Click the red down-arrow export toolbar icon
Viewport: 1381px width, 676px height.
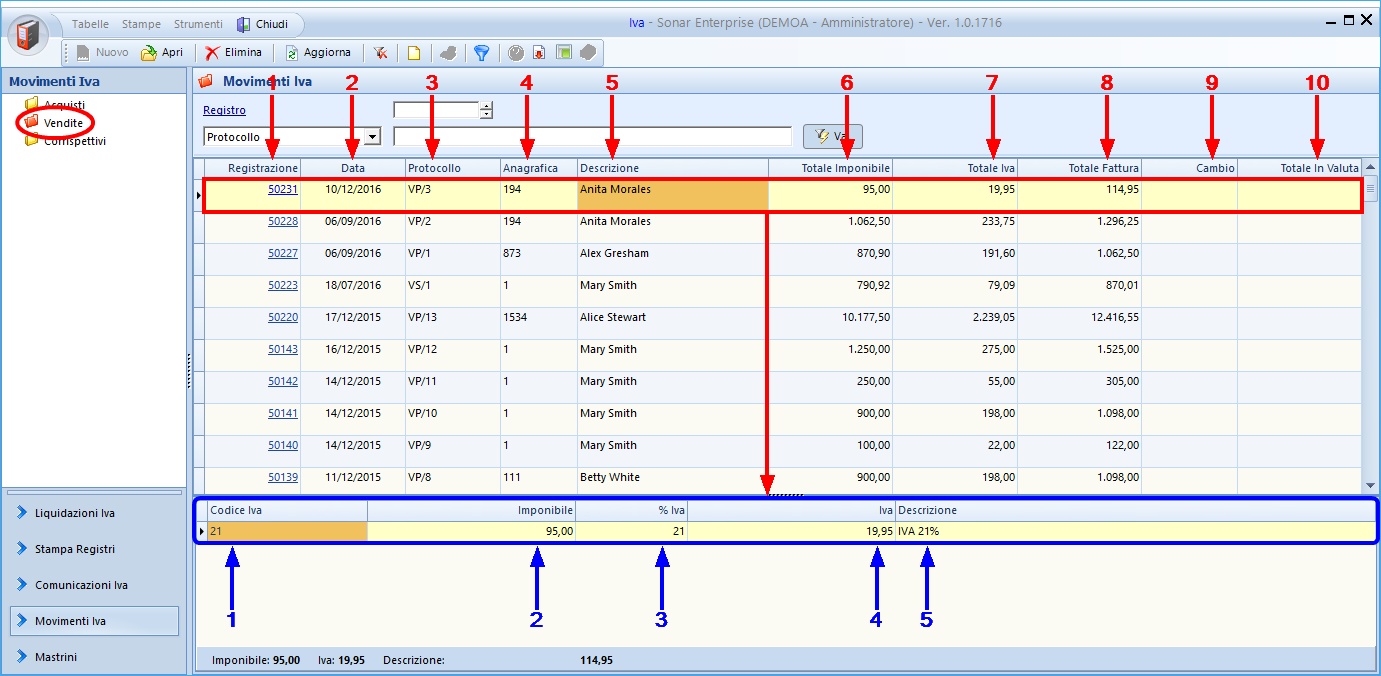pos(539,53)
